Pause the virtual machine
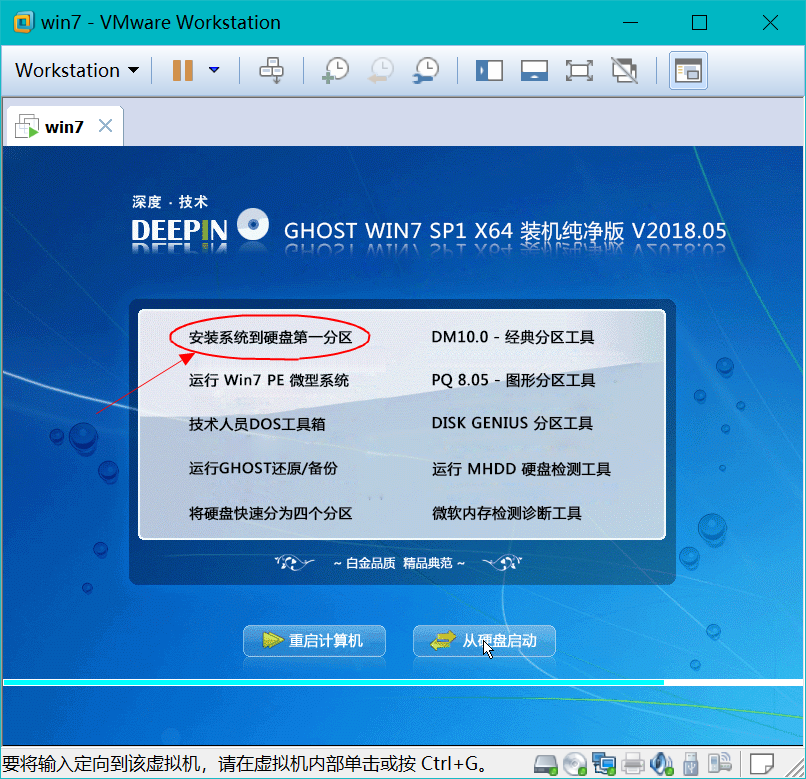Image resolution: width=806 pixels, height=779 pixels. click(182, 70)
